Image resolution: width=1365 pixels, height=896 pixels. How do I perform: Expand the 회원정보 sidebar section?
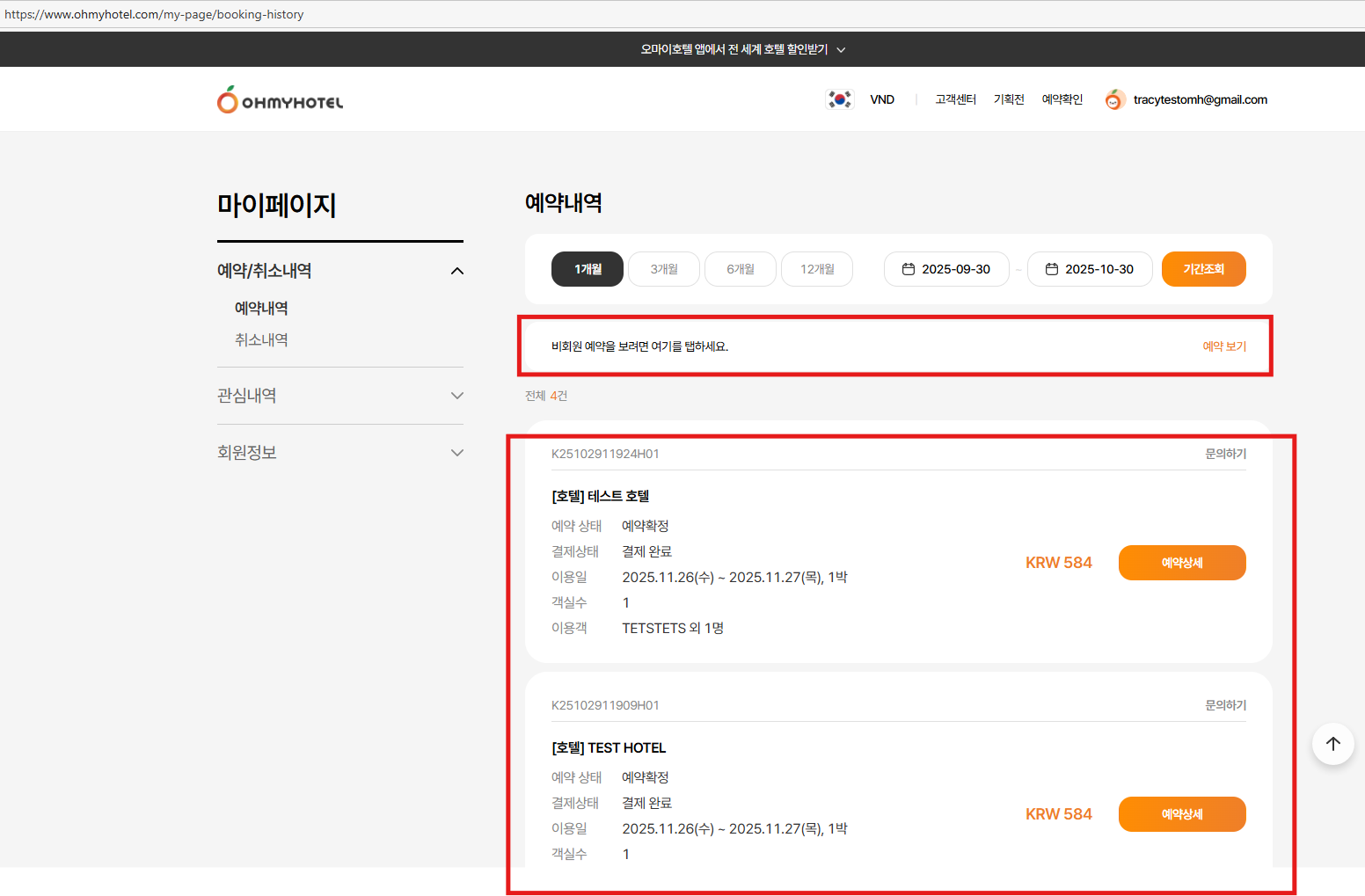click(x=457, y=453)
